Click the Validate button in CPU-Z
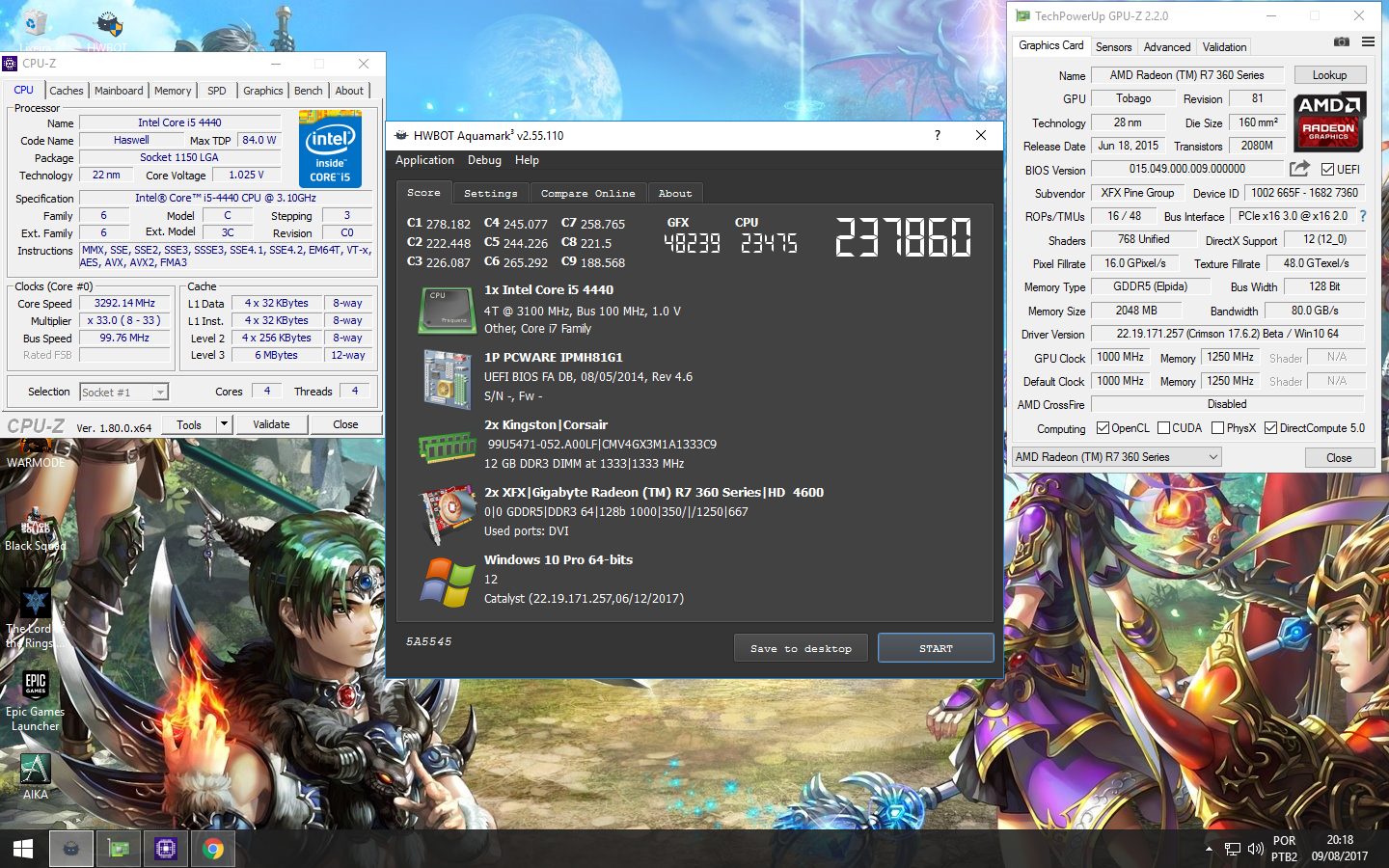This screenshot has width=1389, height=868. [271, 424]
